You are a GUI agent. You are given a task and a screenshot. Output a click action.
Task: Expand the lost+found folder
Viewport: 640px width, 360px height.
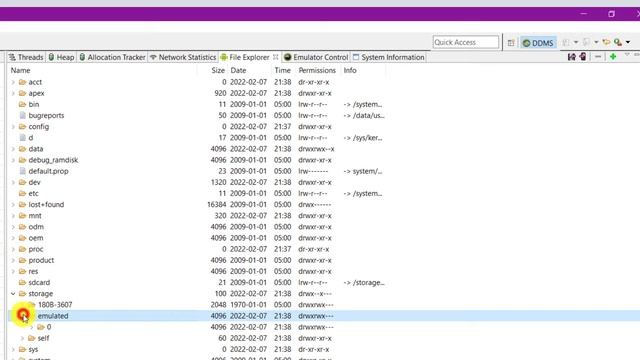tap(13, 204)
